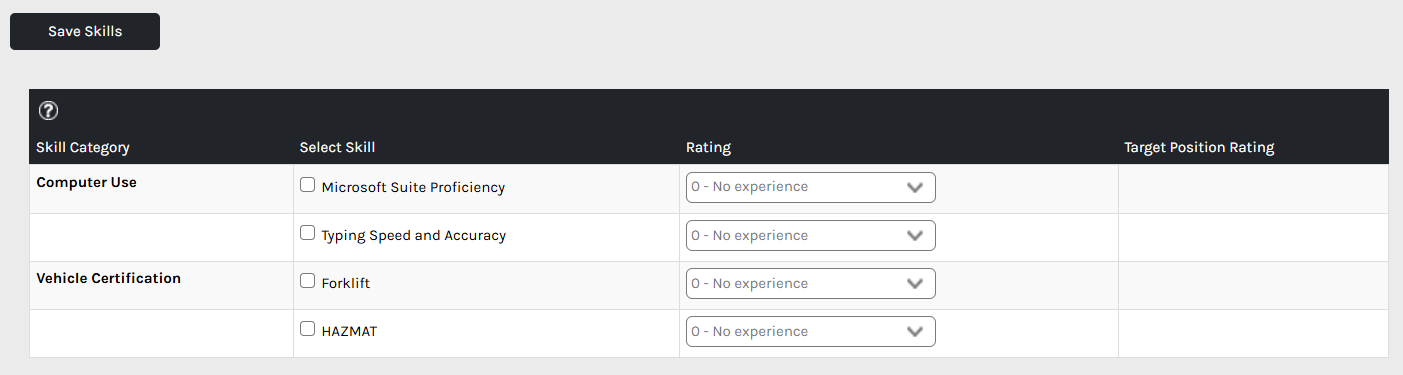Tick the Microsoft Suite Proficiency checkbox

tap(308, 185)
